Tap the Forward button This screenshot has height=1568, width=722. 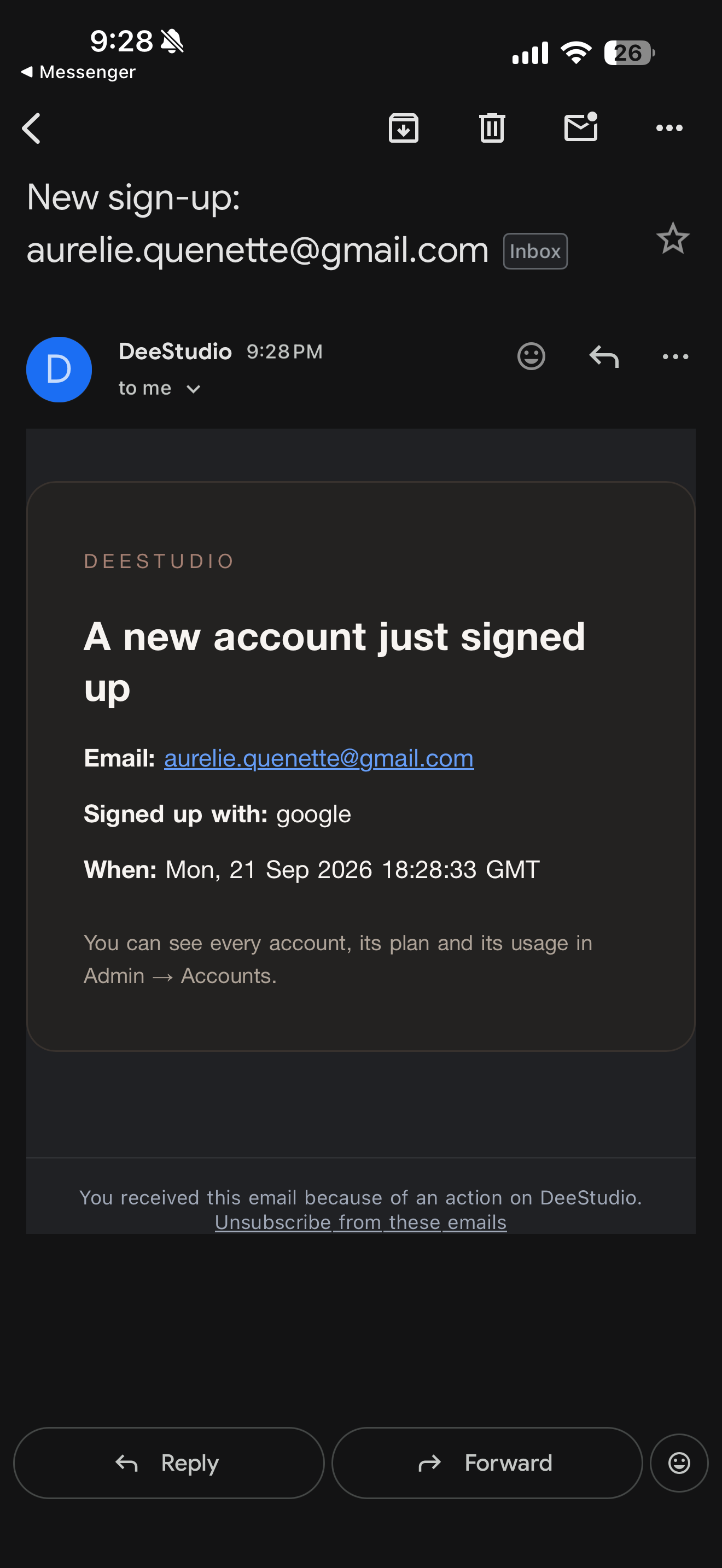[487, 1462]
